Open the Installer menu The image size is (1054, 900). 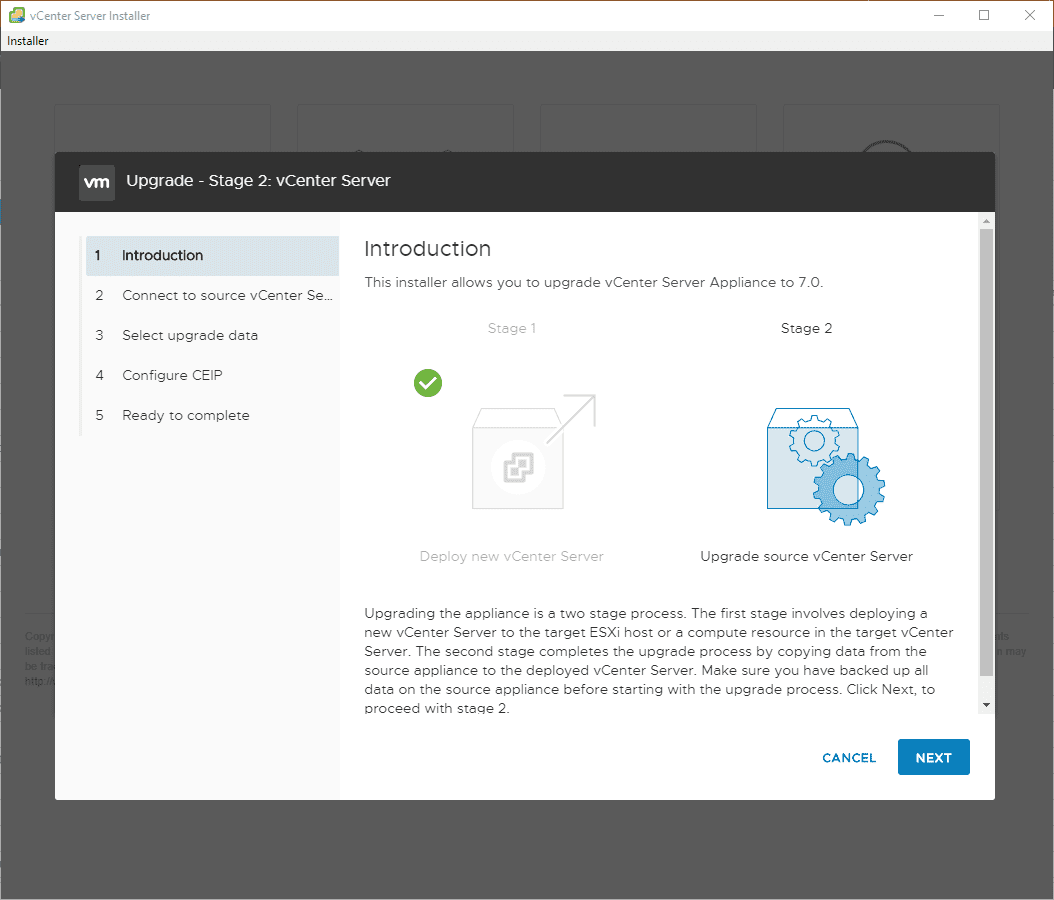pyautogui.click(x=28, y=41)
